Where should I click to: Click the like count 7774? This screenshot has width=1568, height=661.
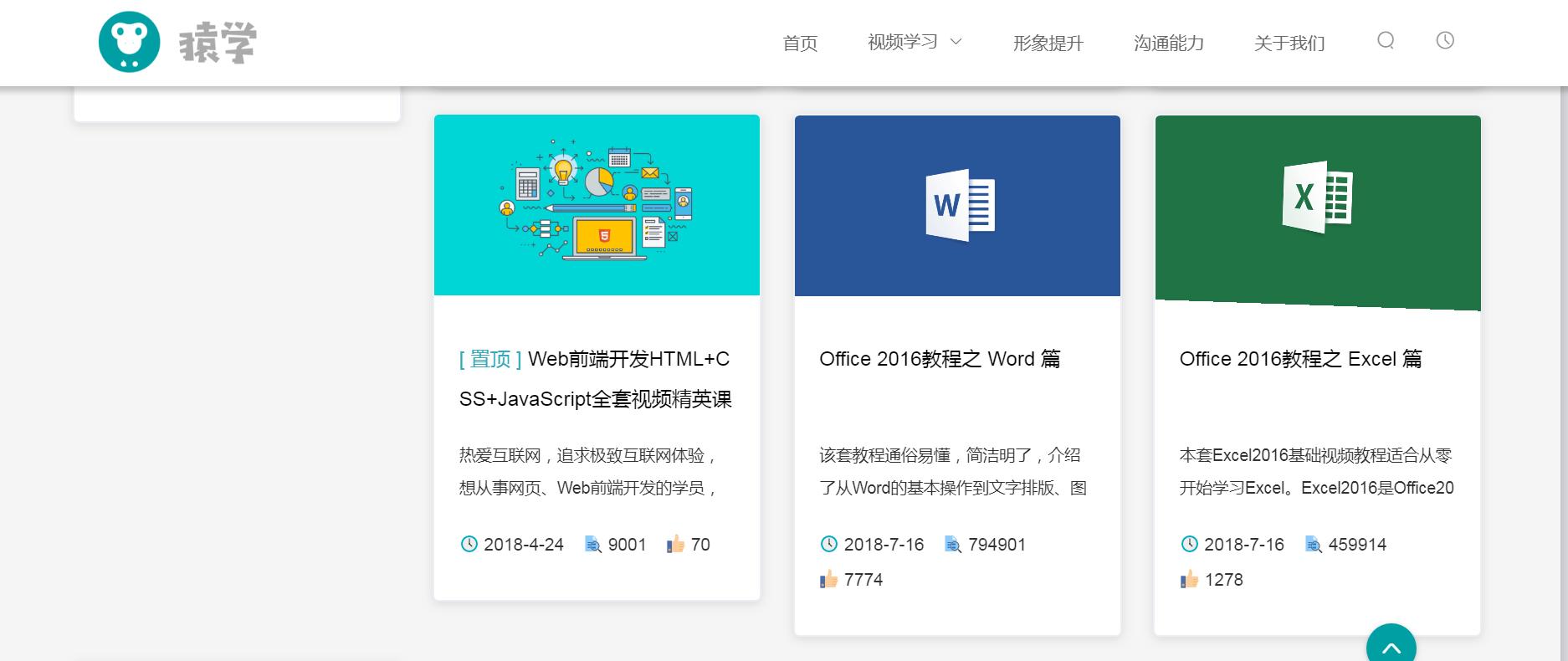(x=863, y=579)
